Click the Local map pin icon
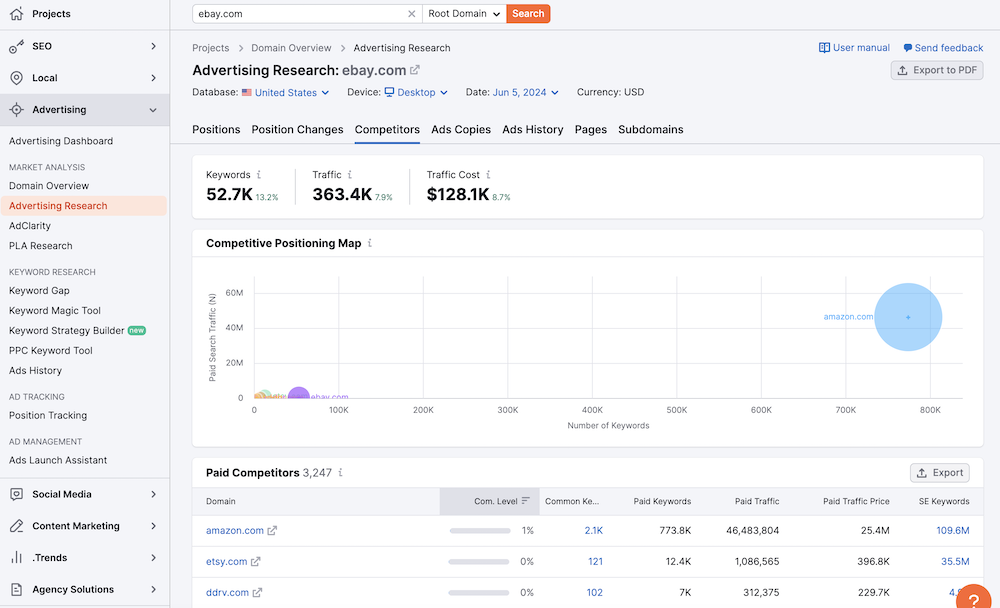1000x608 pixels. 17,78
